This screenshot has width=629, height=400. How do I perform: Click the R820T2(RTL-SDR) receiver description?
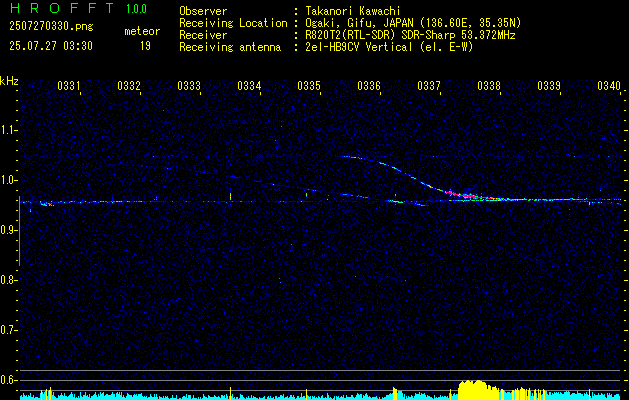pos(410,35)
